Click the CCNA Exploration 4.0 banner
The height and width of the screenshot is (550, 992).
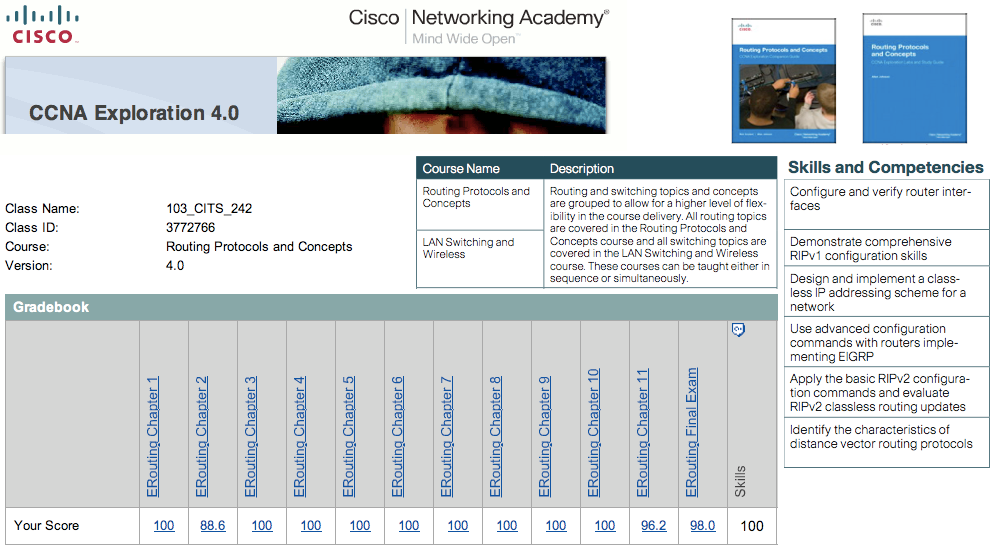click(306, 95)
